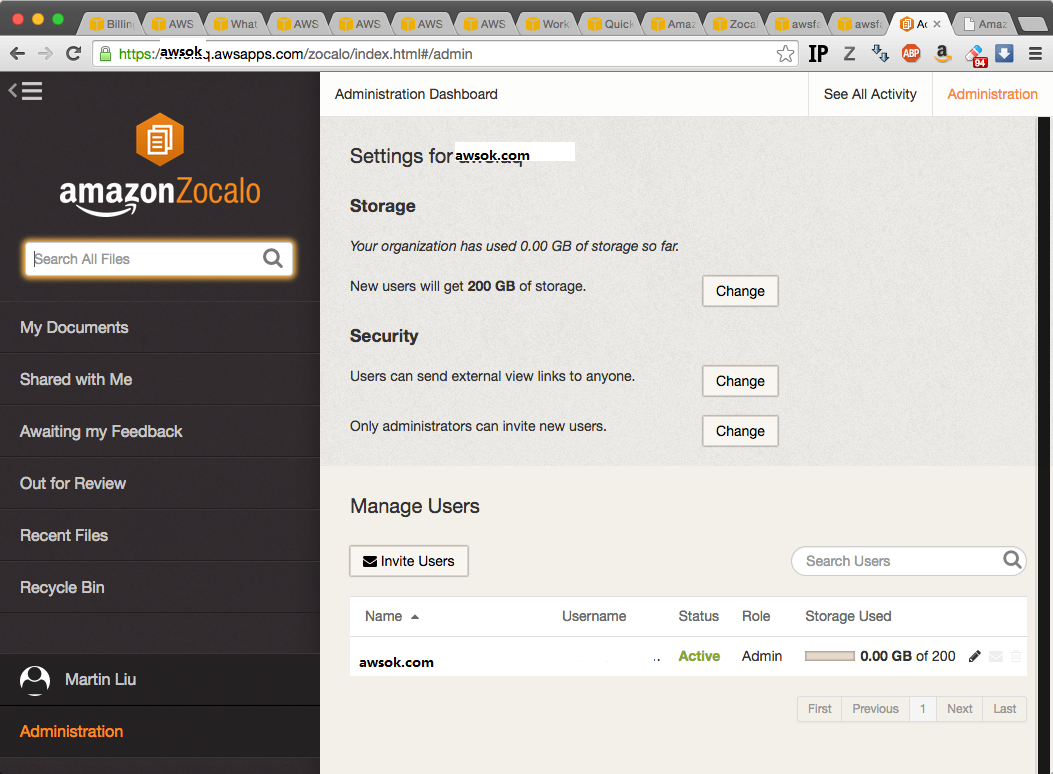Click the Adblock Plus ABP icon
Viewport: 1053px width, 774px height.
click(911, 54)
